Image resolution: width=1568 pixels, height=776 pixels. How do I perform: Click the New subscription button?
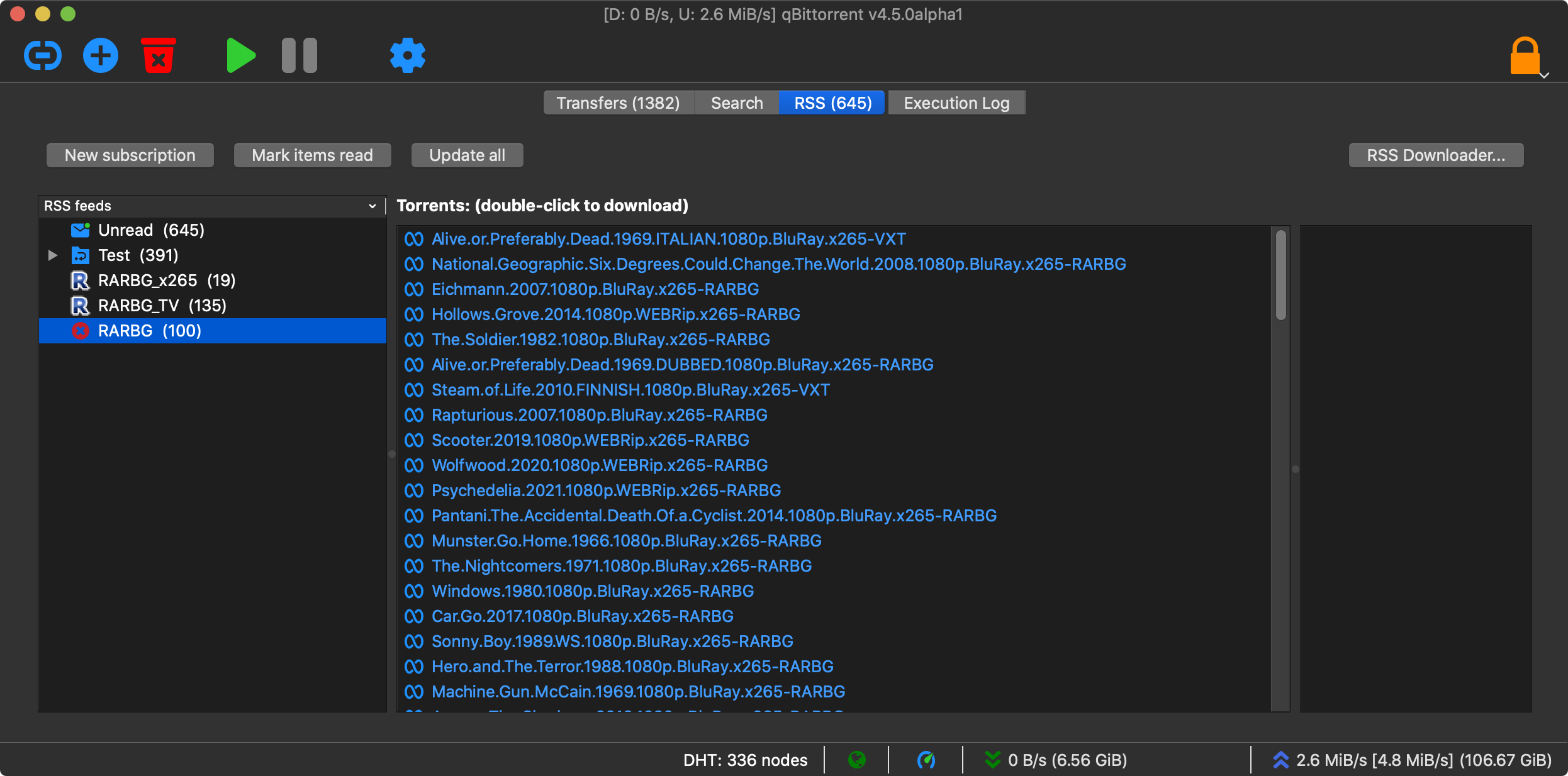[130, 155]
